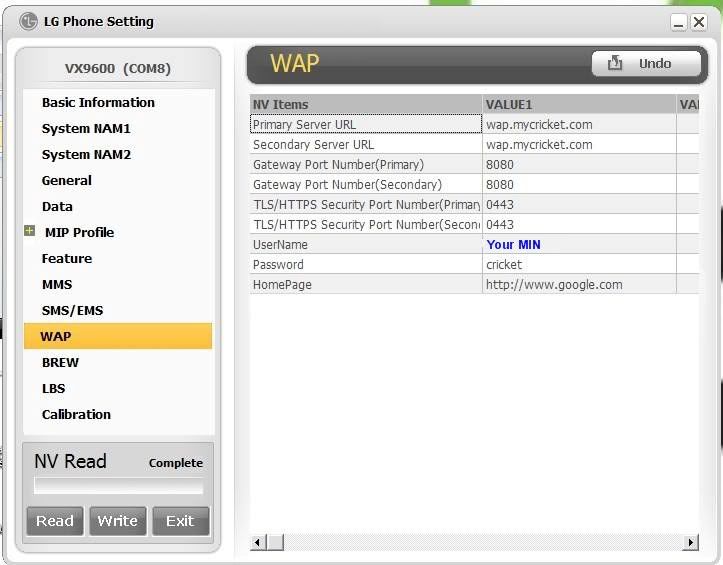The image size is (723, 565).
Task: Click the LG logo icon in title bar
Action: pos(28,21)
